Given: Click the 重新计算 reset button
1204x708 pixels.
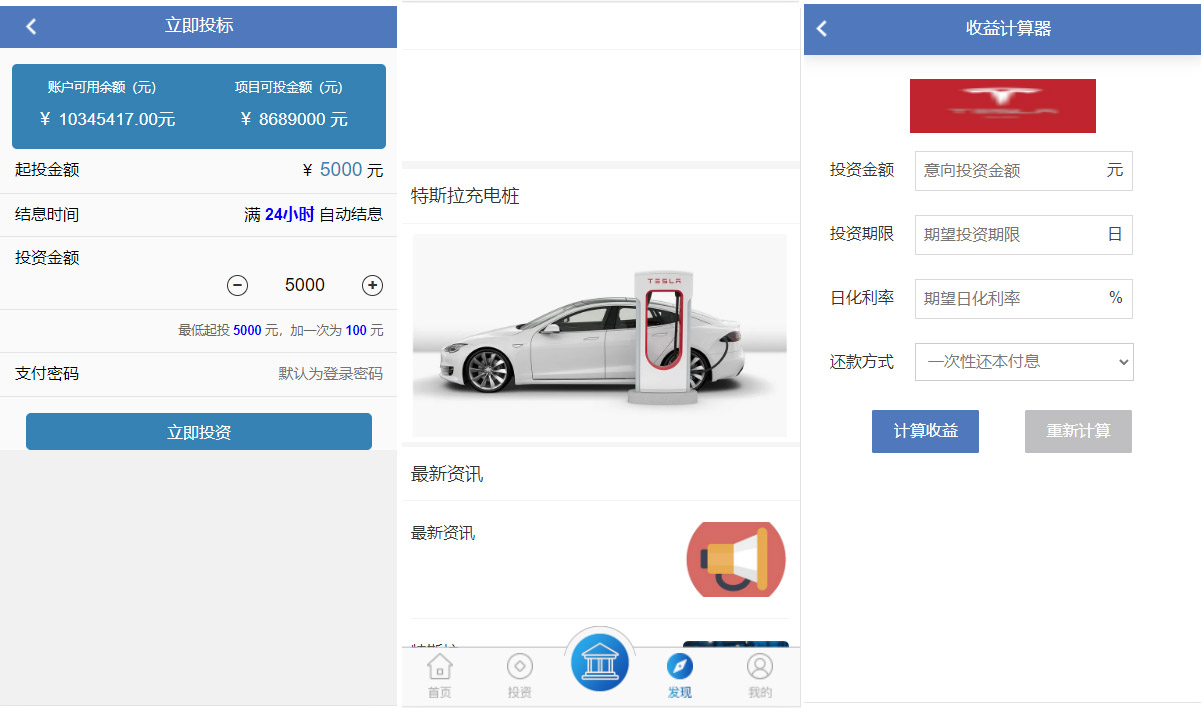Looking at the screenshot, I should tap(1078, 431).
